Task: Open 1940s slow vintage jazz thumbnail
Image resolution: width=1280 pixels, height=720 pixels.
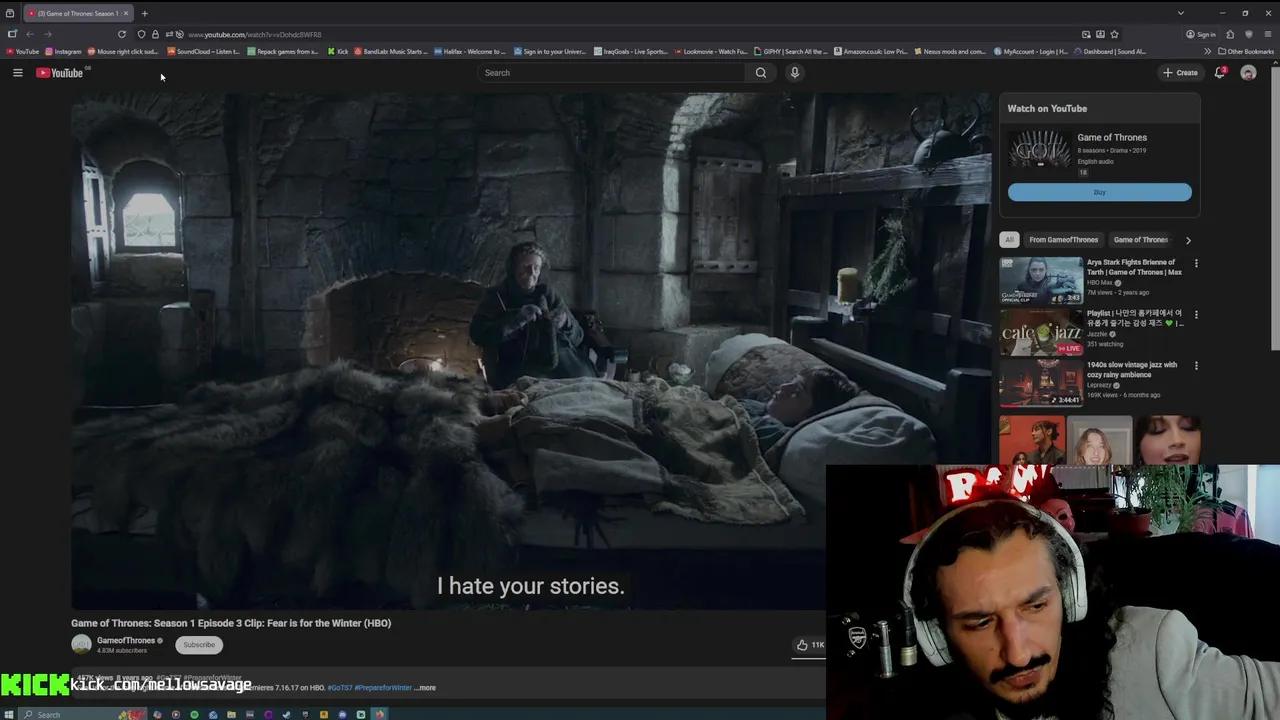Action: [x=1041, y=383]
